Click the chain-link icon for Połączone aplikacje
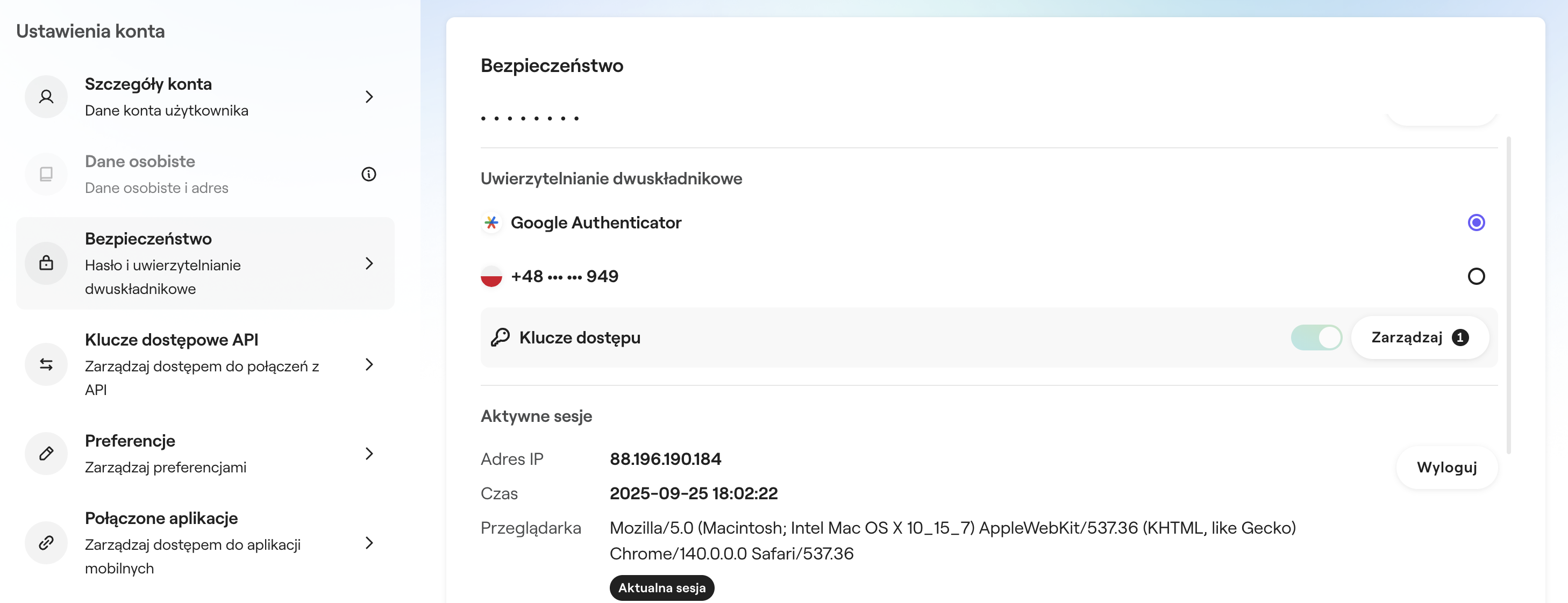1568x603 pixels. [46, 543]
